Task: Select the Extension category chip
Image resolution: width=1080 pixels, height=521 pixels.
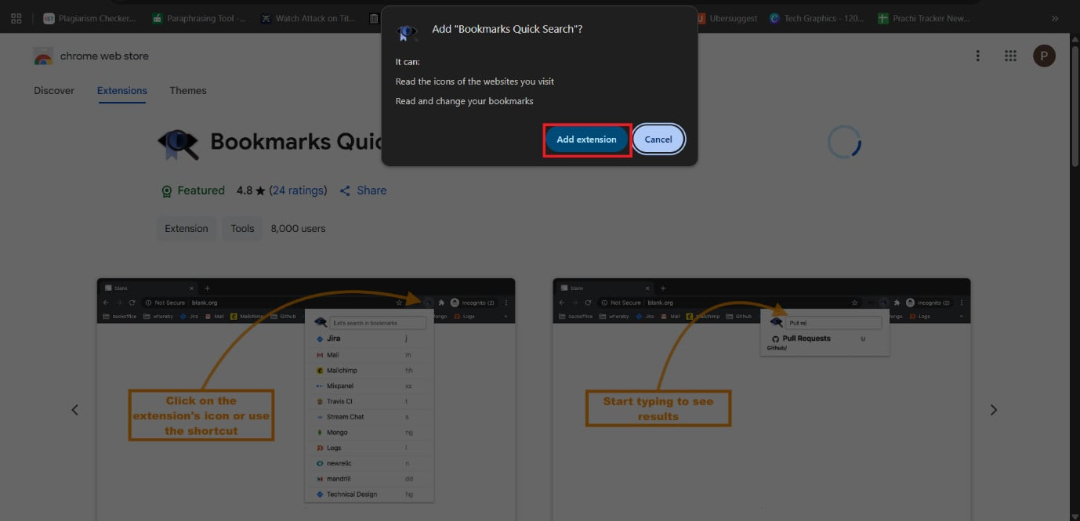Action: click(x=186, y=229)
